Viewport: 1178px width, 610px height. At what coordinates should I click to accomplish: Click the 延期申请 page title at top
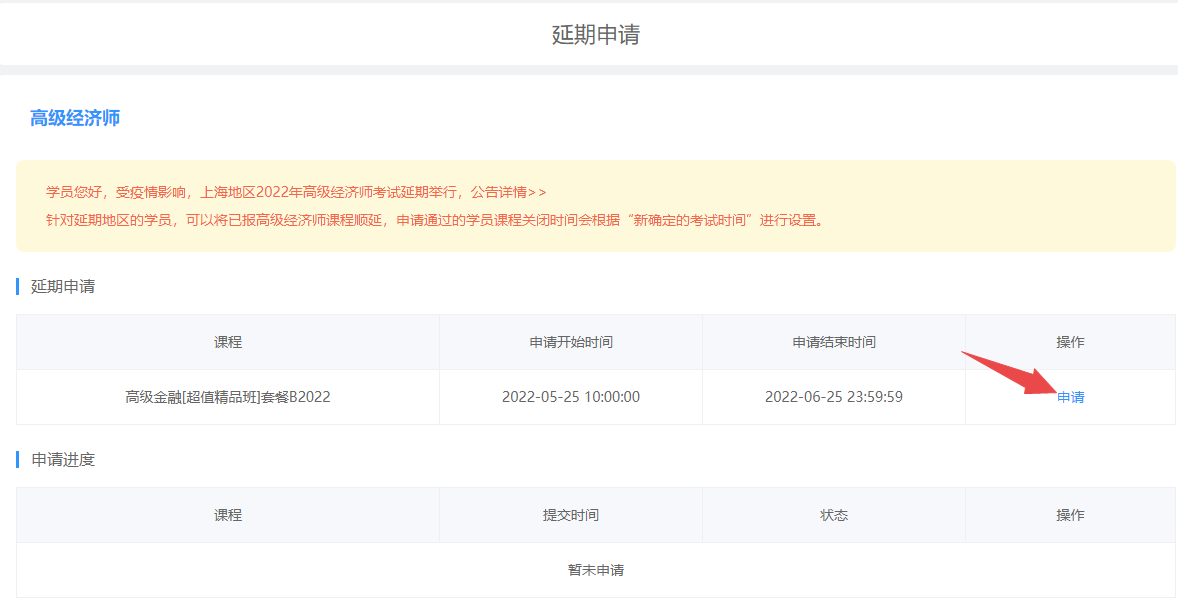[595, 35]
